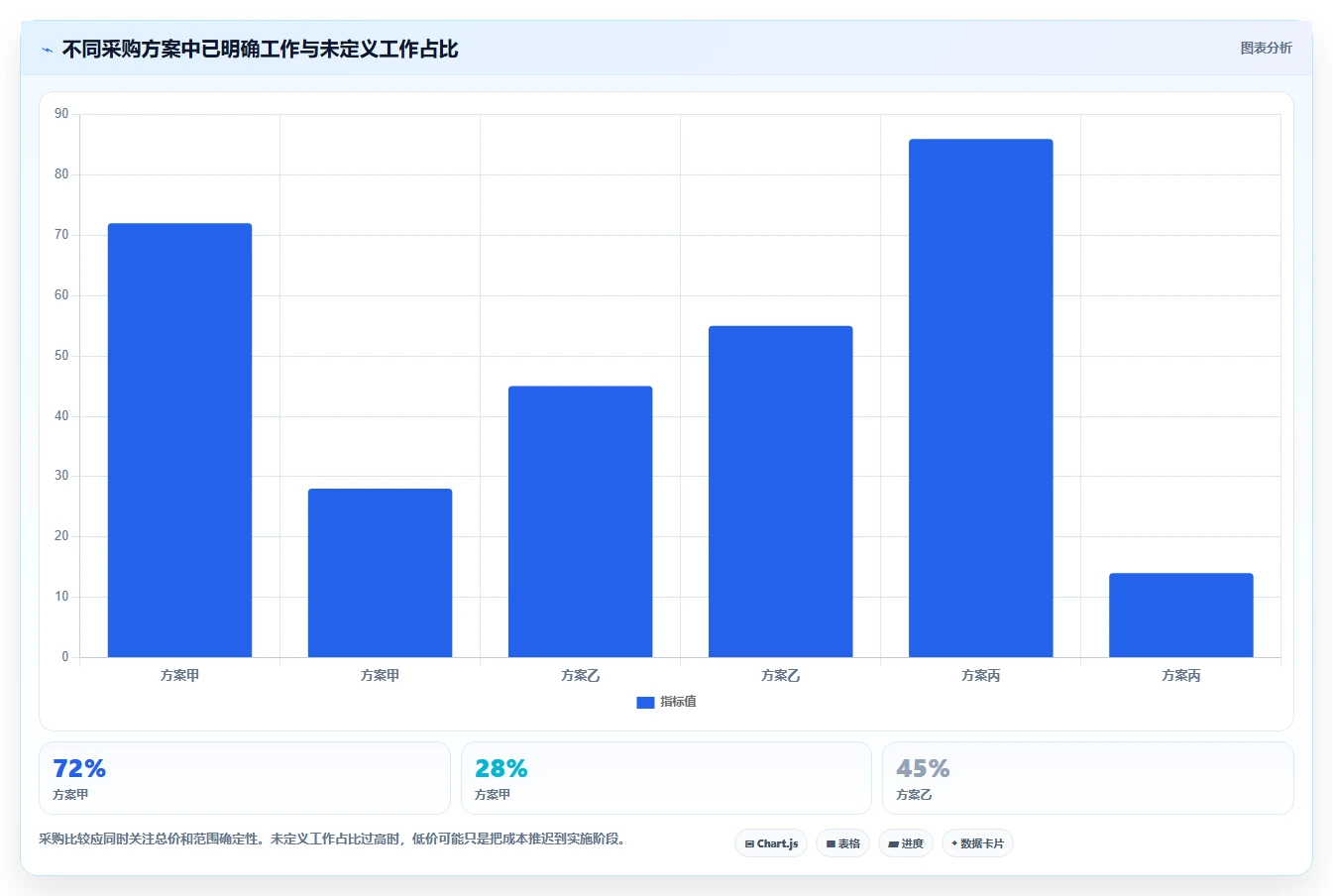Image resolution: width=1333 pixels, height=896 pixels.
Task: Click the bar with value 28
Action: (x=380, y=573)
